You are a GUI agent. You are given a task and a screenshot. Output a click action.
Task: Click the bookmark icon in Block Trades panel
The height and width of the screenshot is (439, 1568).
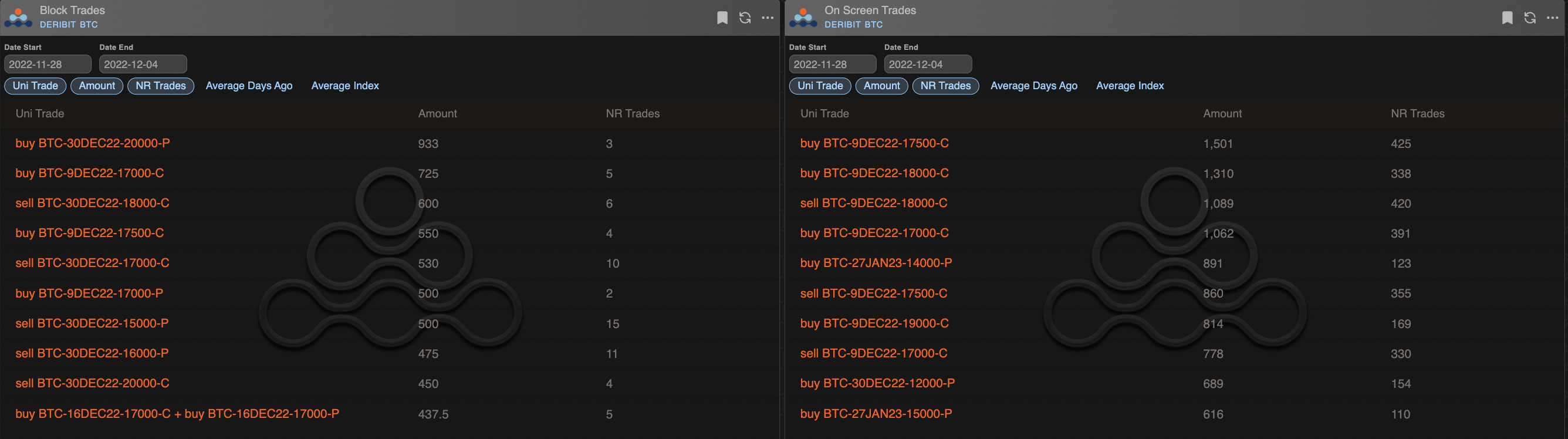[722, 18]
